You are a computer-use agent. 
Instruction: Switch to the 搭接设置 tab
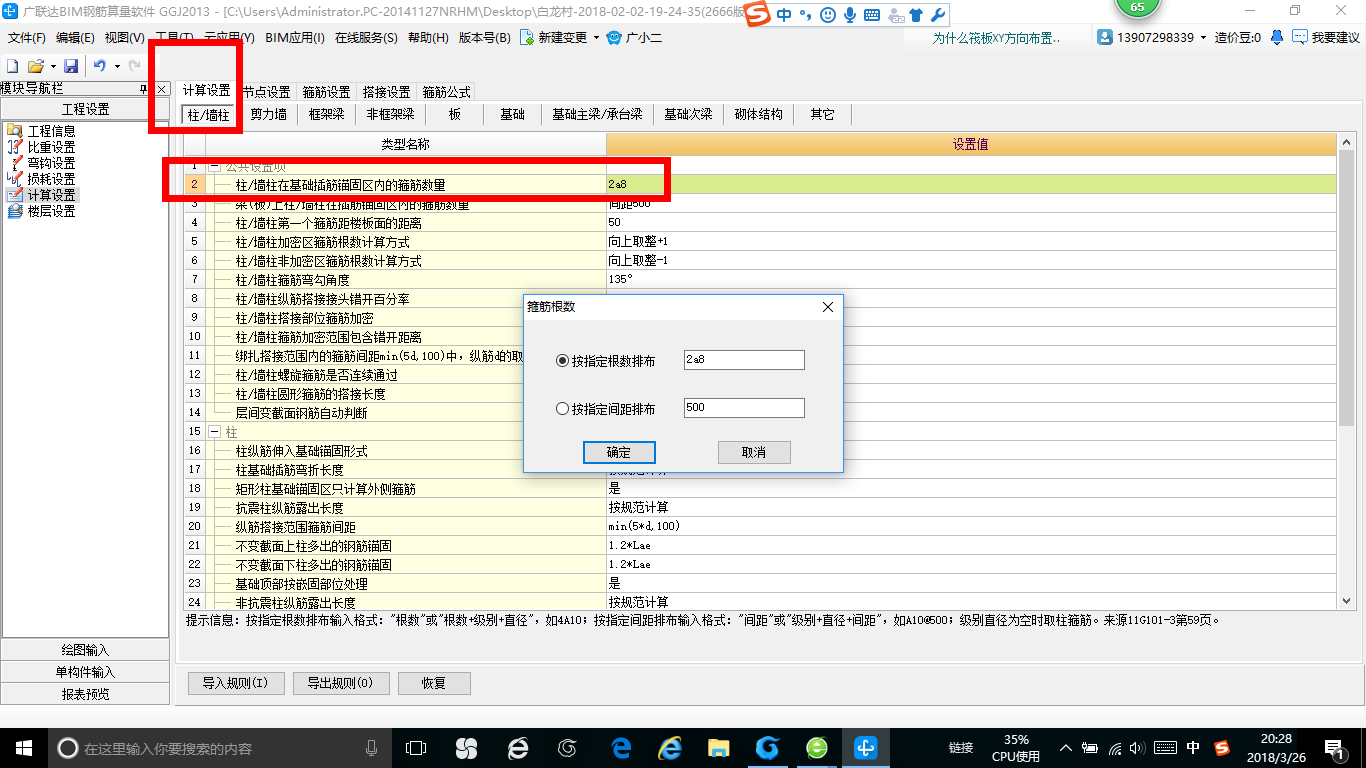coord(387,92)
